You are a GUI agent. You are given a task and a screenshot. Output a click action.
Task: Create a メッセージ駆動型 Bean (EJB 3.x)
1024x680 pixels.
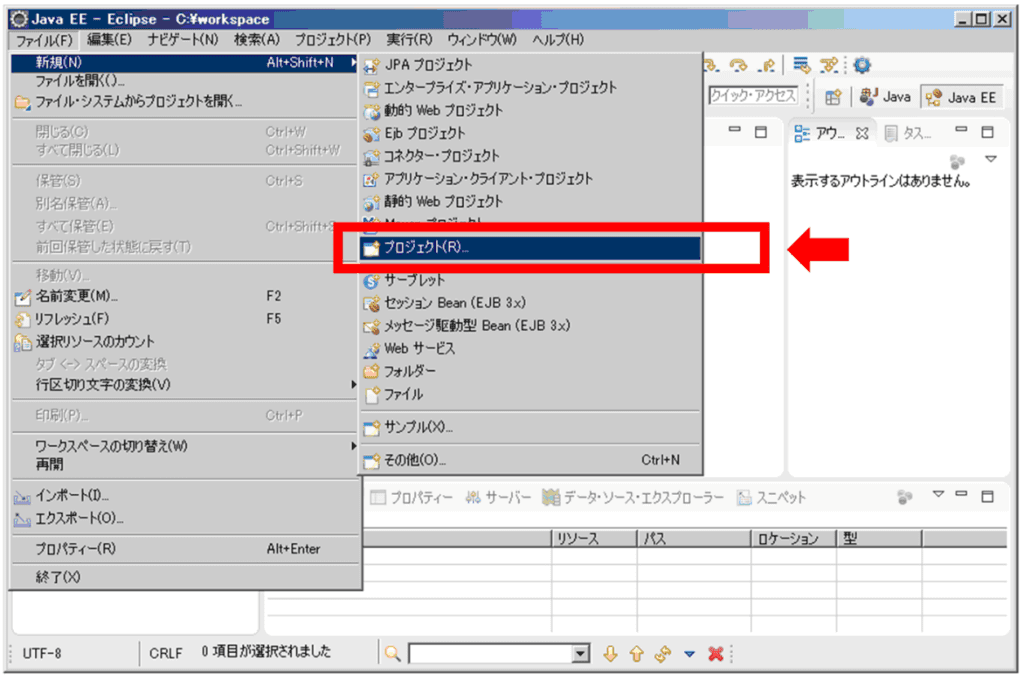530,326
